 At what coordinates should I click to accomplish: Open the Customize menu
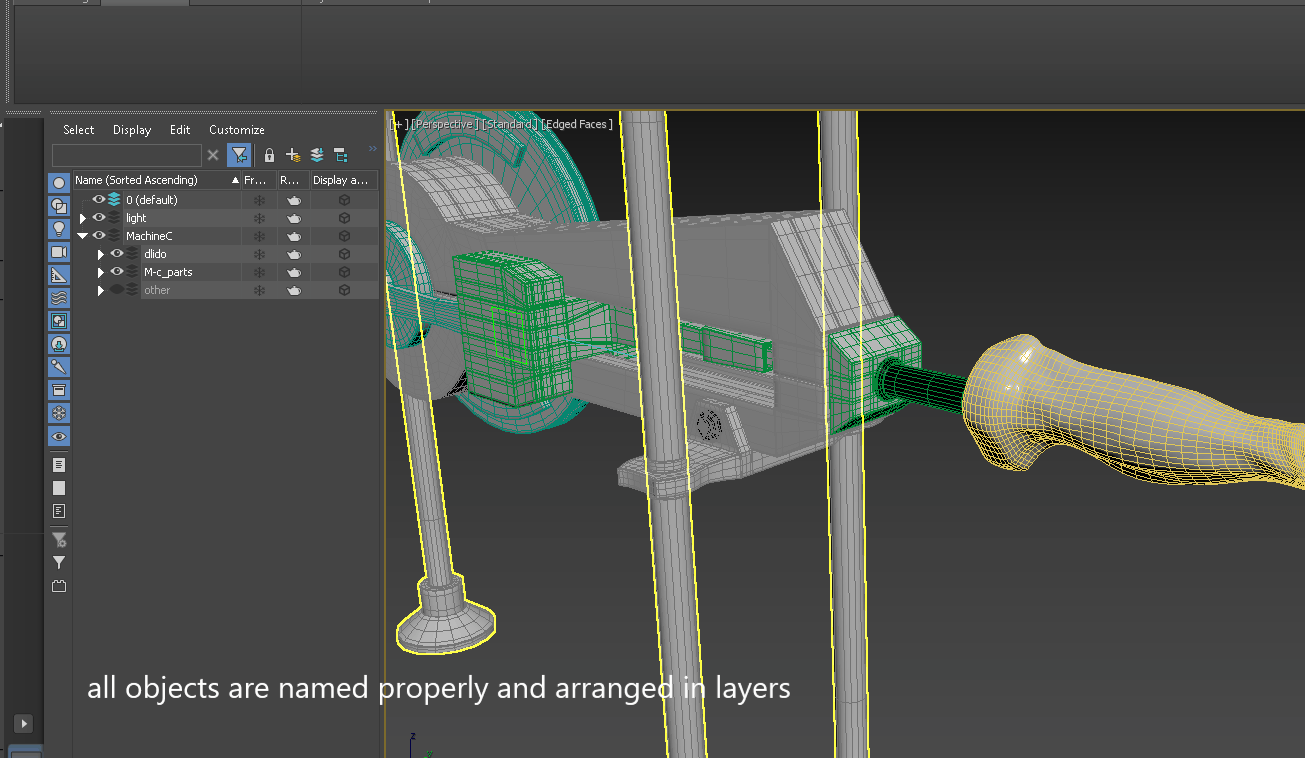click(237, 130)
